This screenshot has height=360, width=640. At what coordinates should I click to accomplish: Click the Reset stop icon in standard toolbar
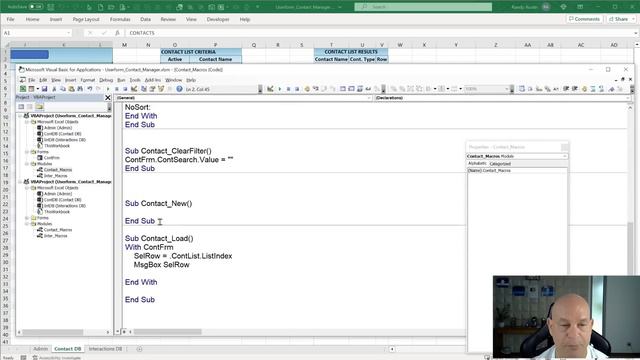coord(125,89)
